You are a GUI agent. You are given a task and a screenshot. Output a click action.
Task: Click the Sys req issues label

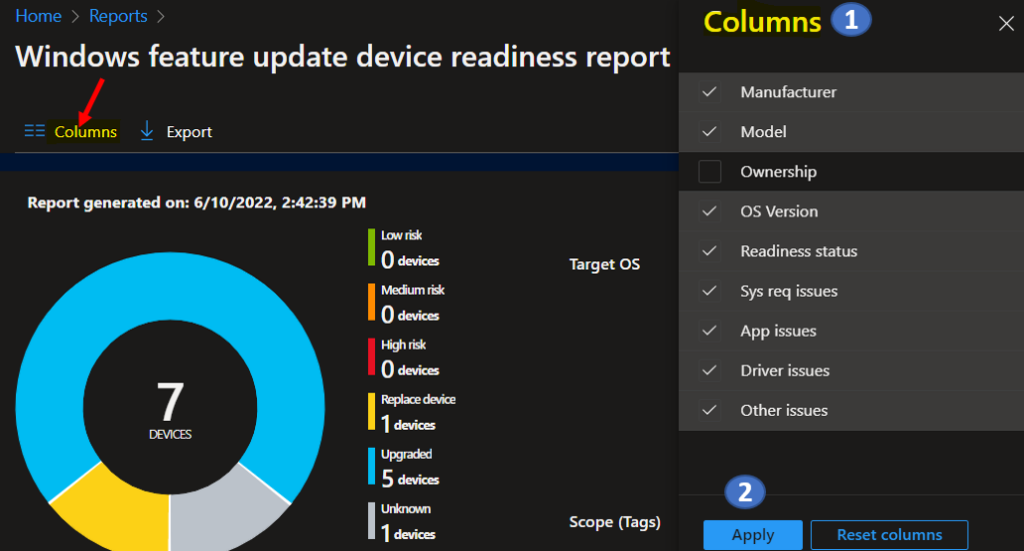point(789,291)
